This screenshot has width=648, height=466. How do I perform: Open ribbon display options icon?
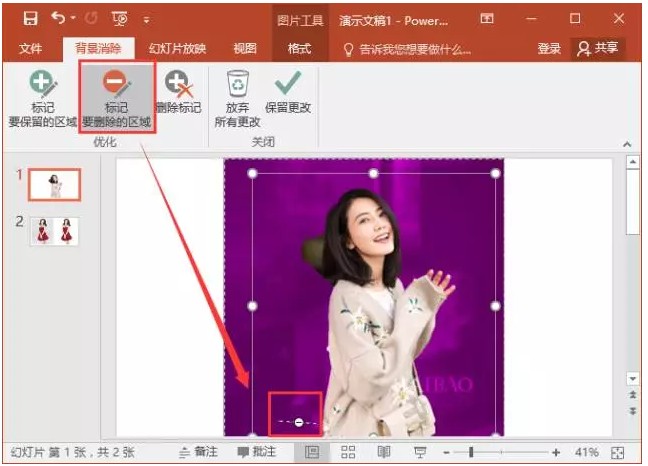487,18
